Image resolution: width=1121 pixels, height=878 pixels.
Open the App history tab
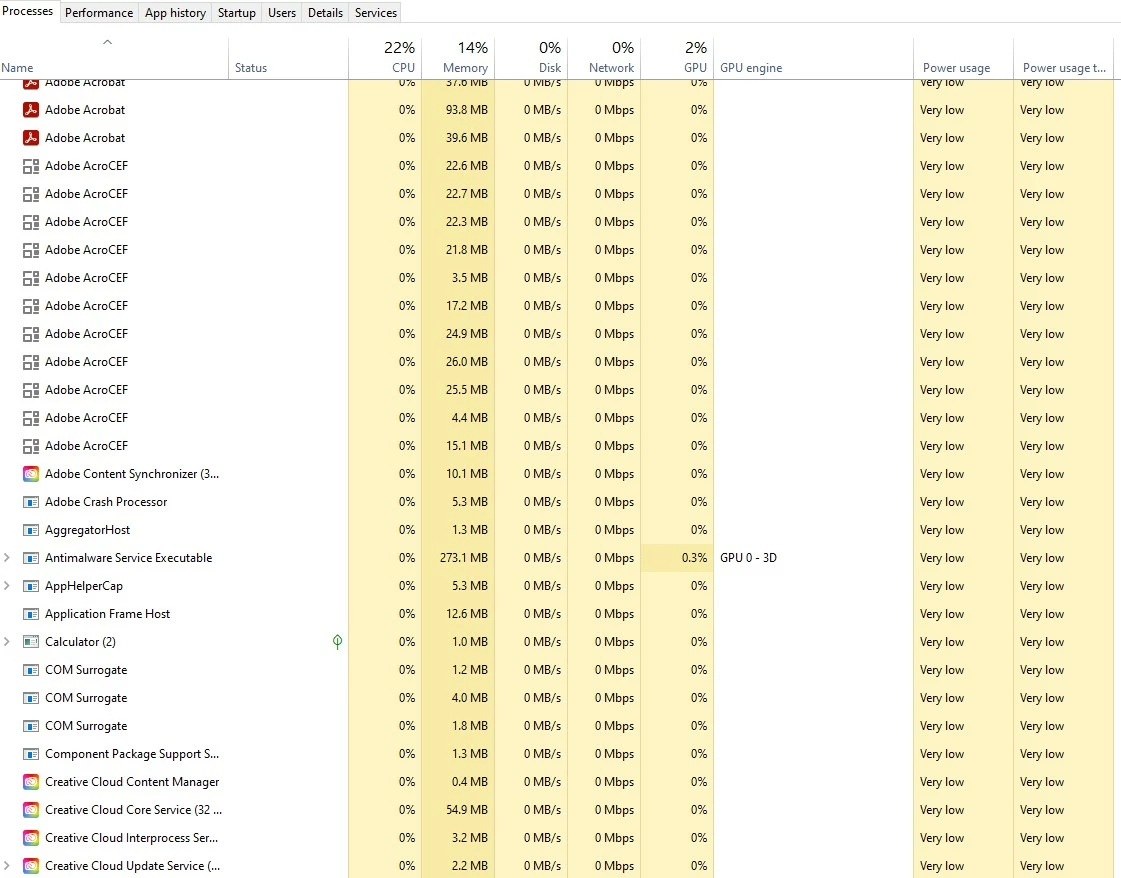(175, 13)
